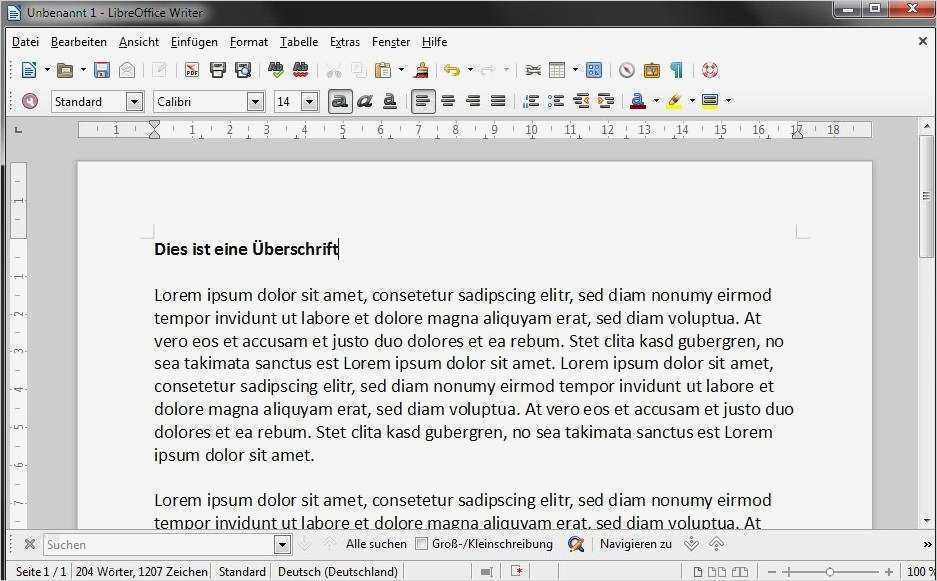The width and height of the screenshot is (937, 581).
Task: Center the text horizontally
Action: [x=448, y=101]
